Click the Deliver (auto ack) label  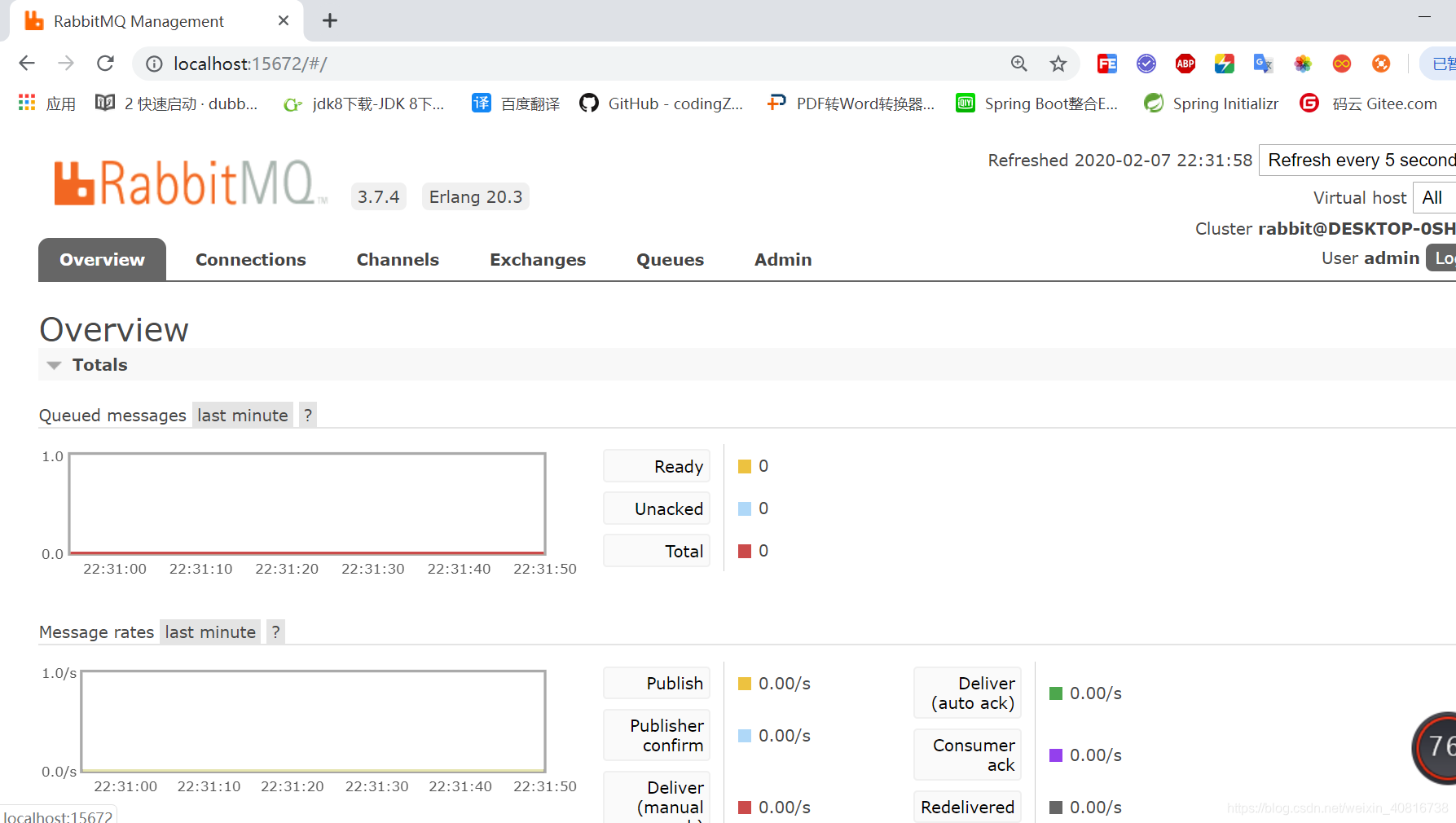tap(967, 693)
